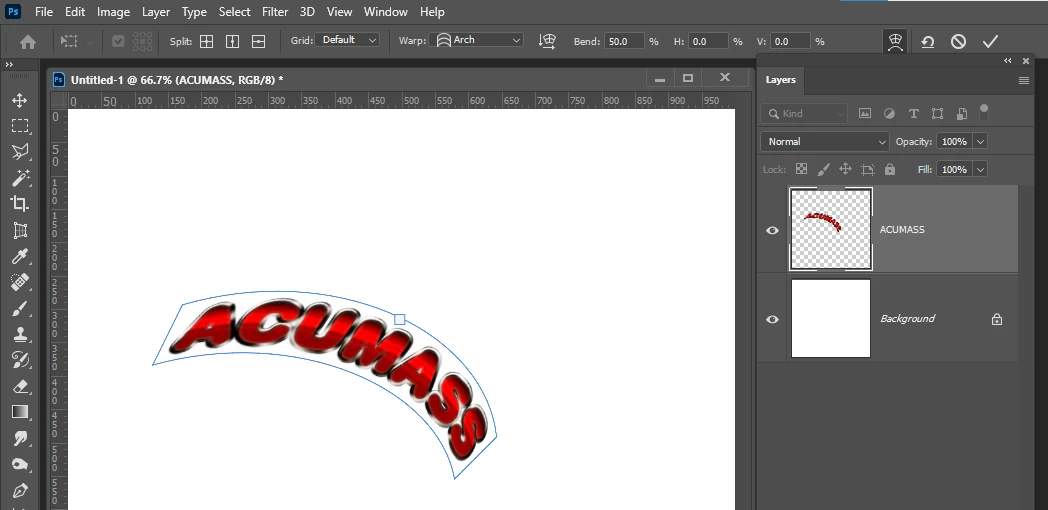Select the Polygonal Lasso tool
The height and width of the screenshot is (510, 1048).
point(19,152)
